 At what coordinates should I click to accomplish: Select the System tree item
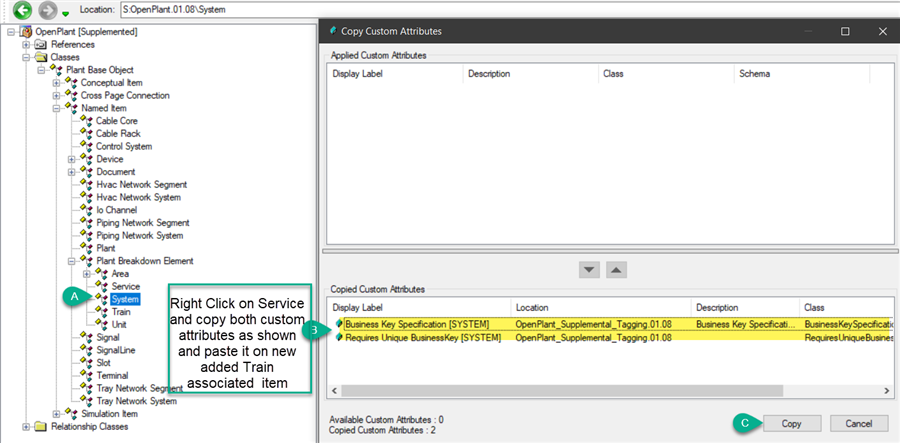(x=125, y=299)
